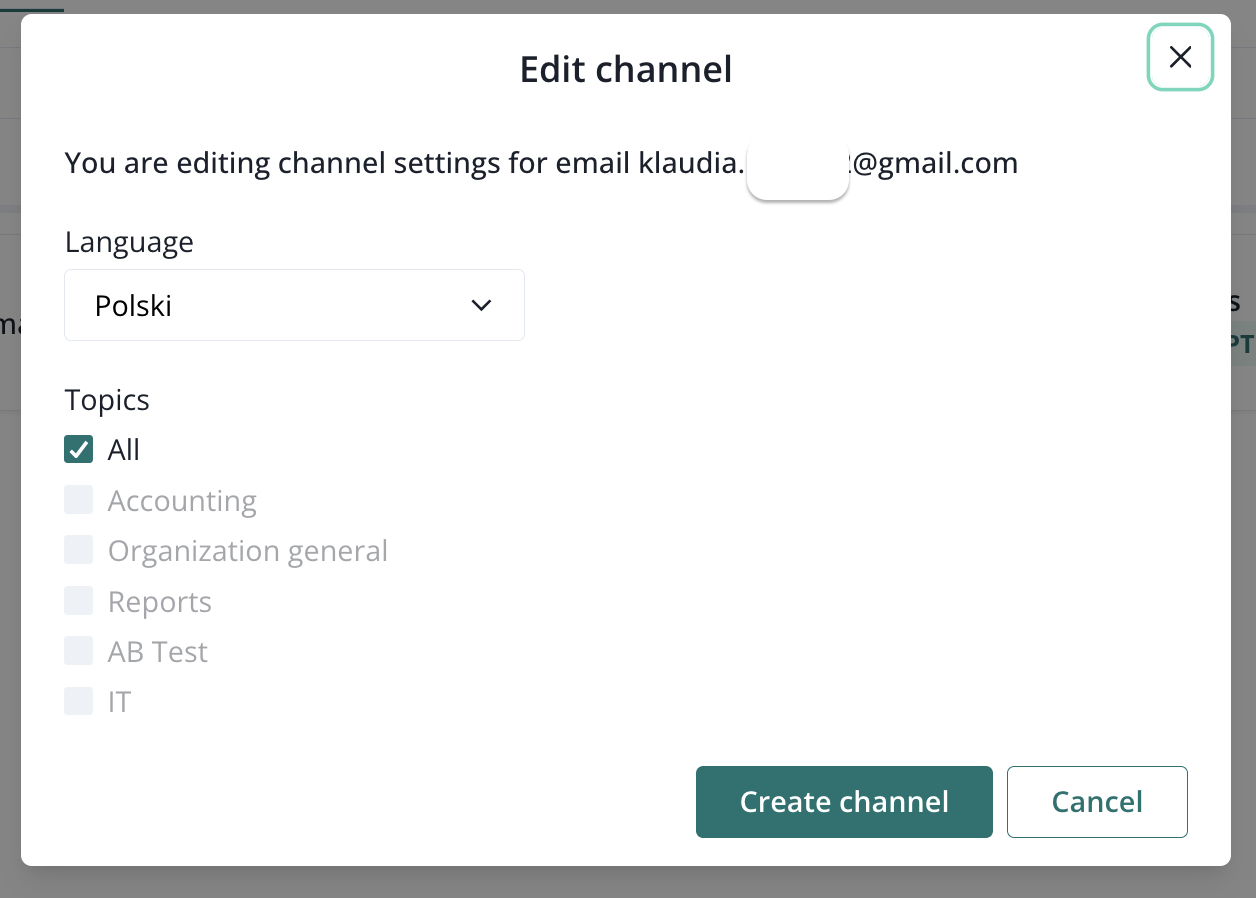Check the Reports topic checkbox
Viewport: 1256px width, 898px height.
pyautogui.click(x=79, y=601)
